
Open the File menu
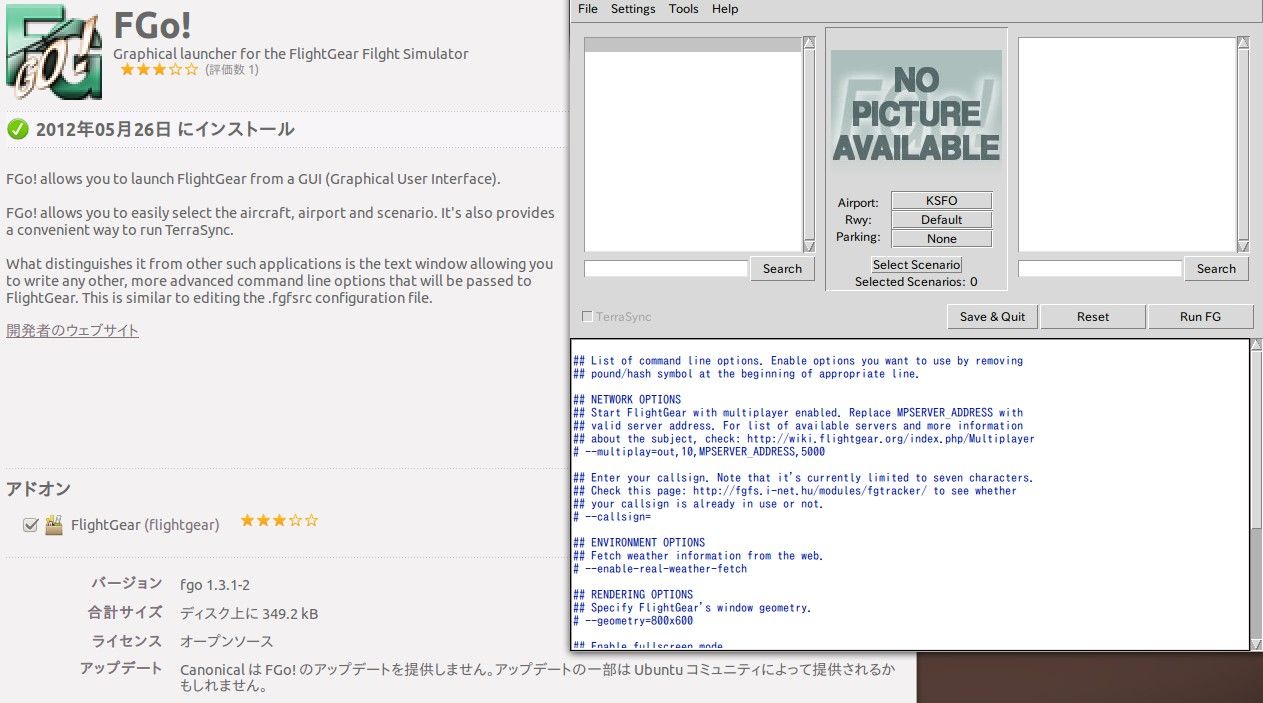tap(588, 9)
